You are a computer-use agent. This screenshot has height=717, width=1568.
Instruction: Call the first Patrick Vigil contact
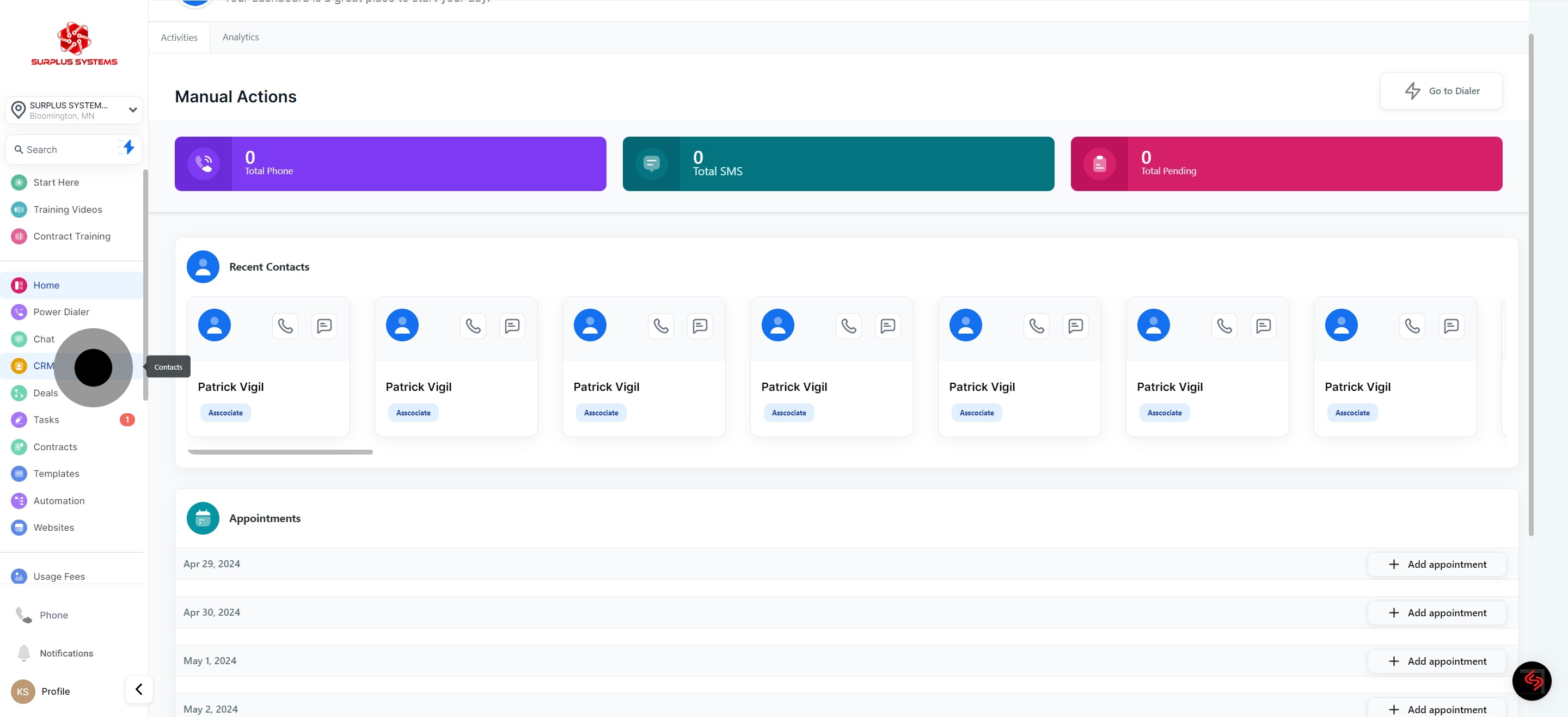(x=285, y=326)
